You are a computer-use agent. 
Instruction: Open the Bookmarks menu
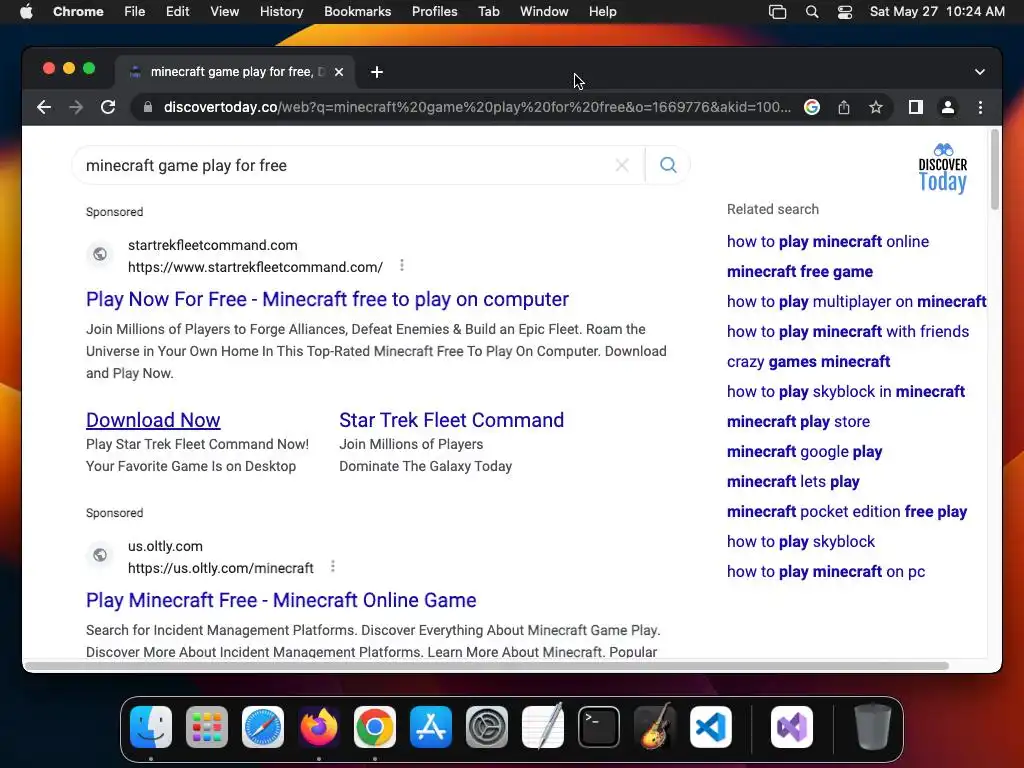click(x=357, y=11)
